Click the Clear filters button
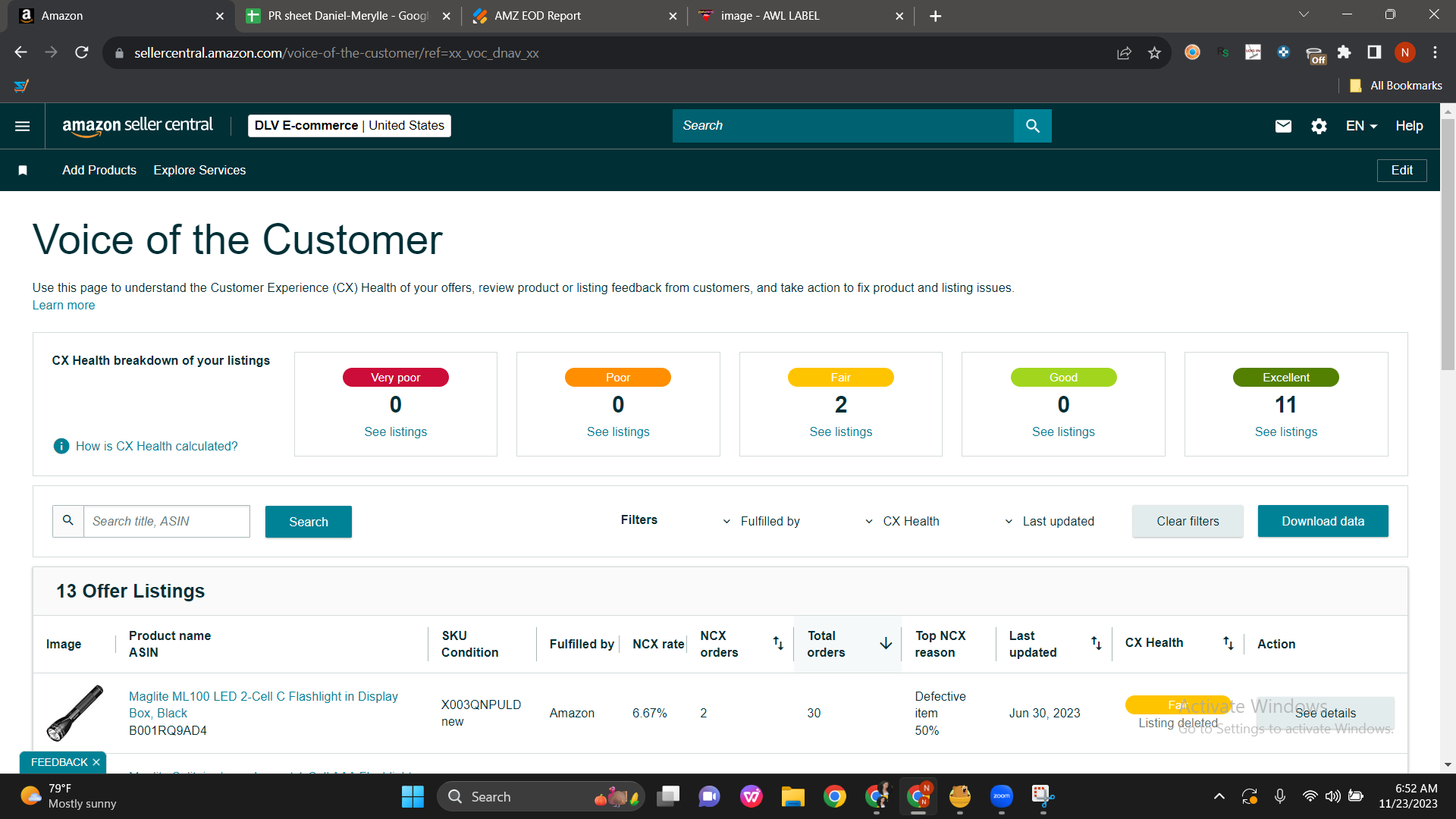The height and width of the screenshot is (819, 1456). click(x=1188, y=521)
